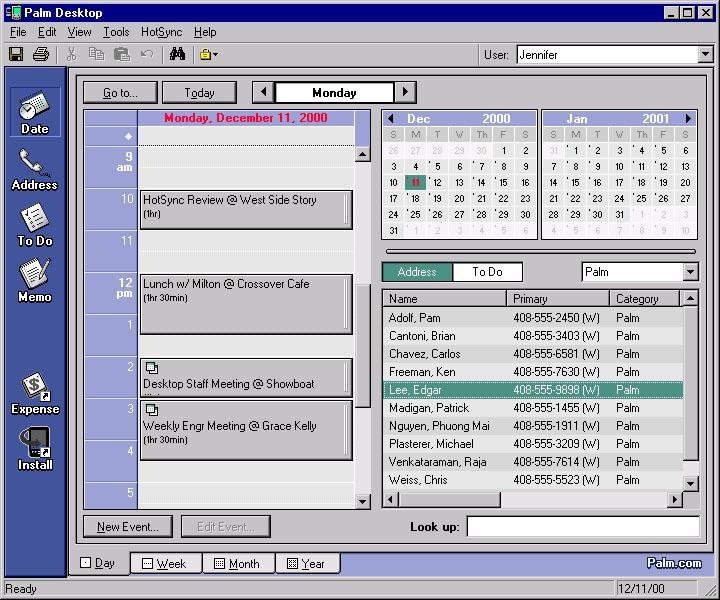Switch to the Month view tab
This screenshot has height=600, width=720.
[x=238, y=564]
